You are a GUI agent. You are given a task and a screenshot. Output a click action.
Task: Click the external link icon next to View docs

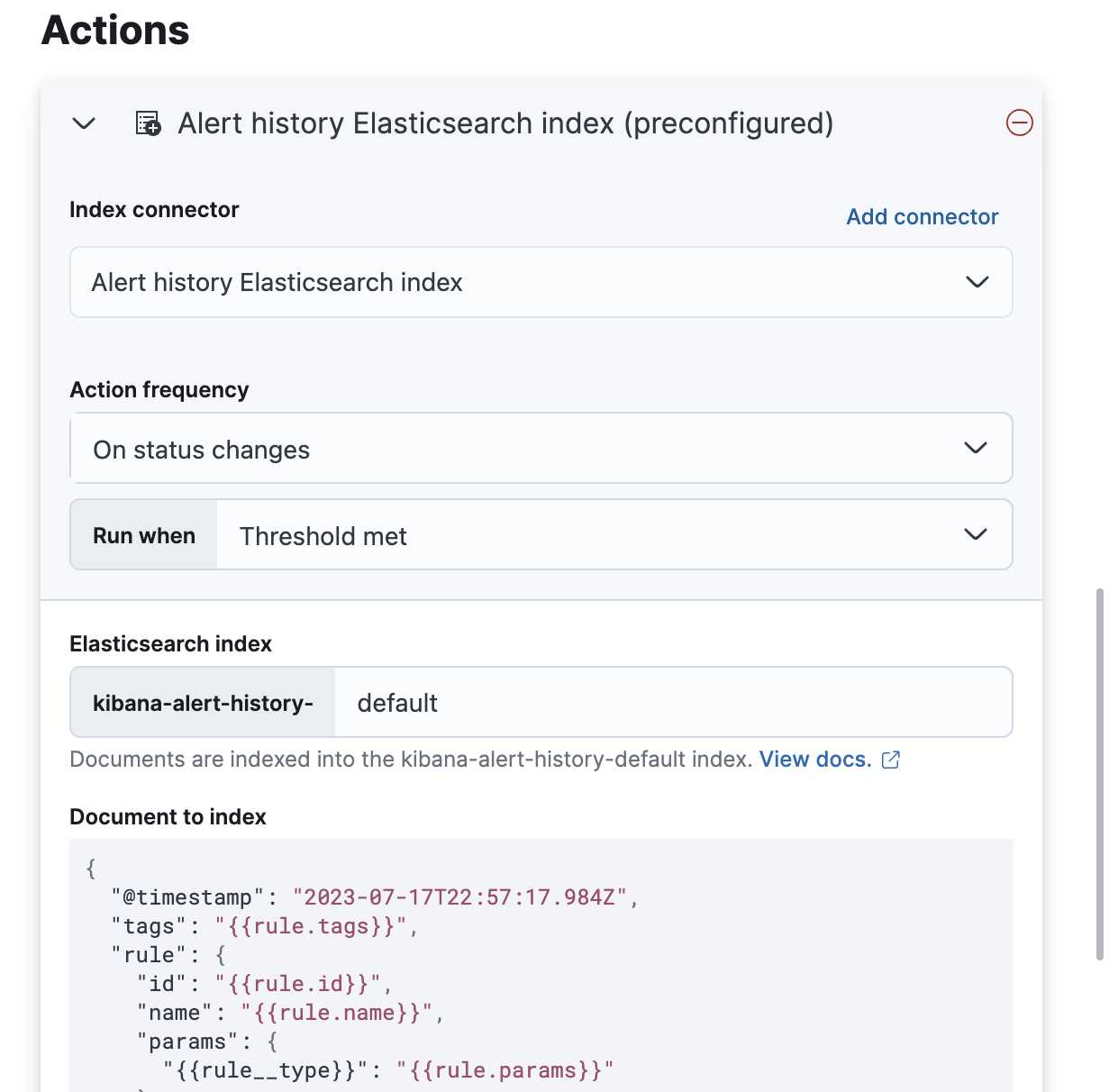coord(890,760)
